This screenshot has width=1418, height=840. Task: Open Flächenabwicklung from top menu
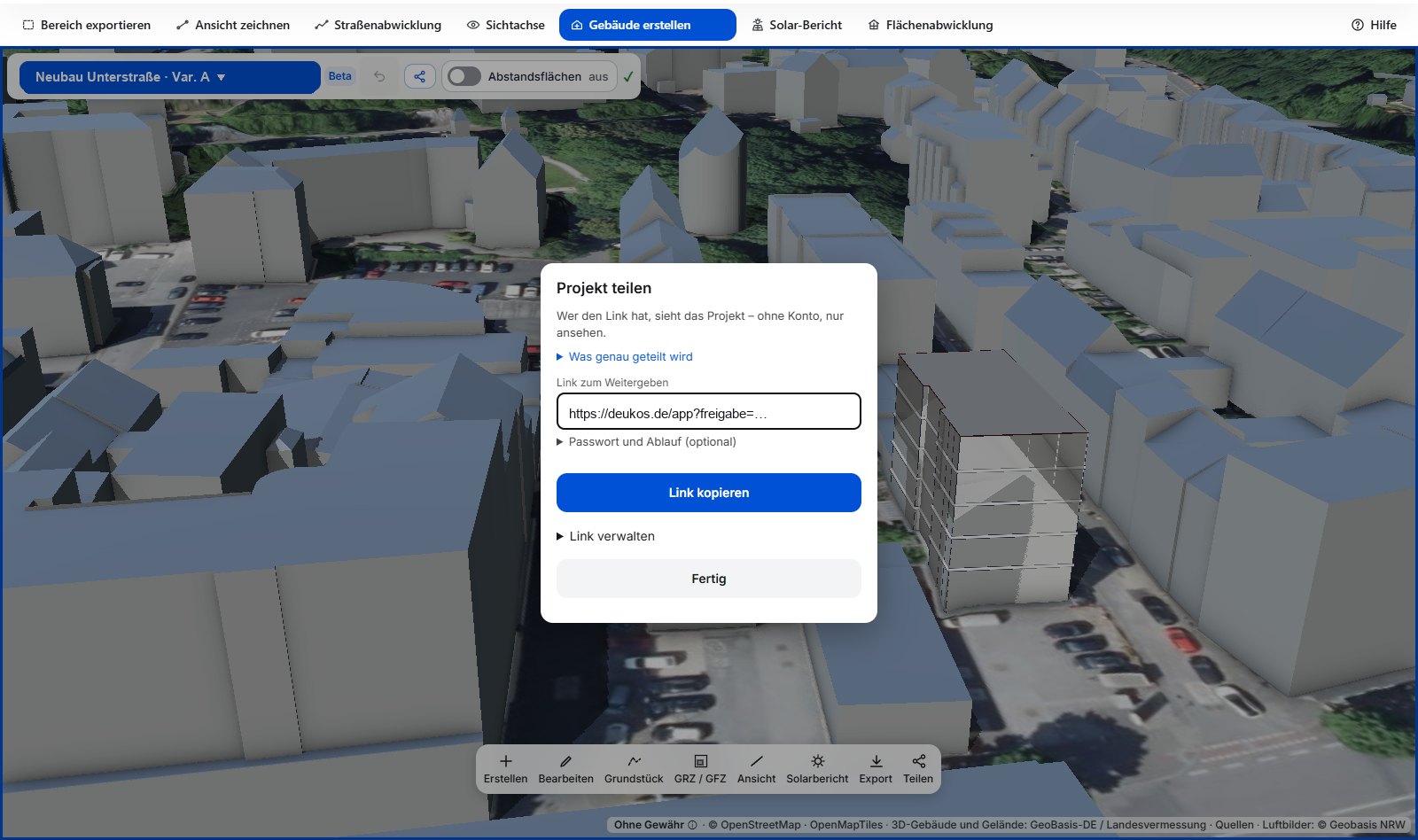click(930, 25)
